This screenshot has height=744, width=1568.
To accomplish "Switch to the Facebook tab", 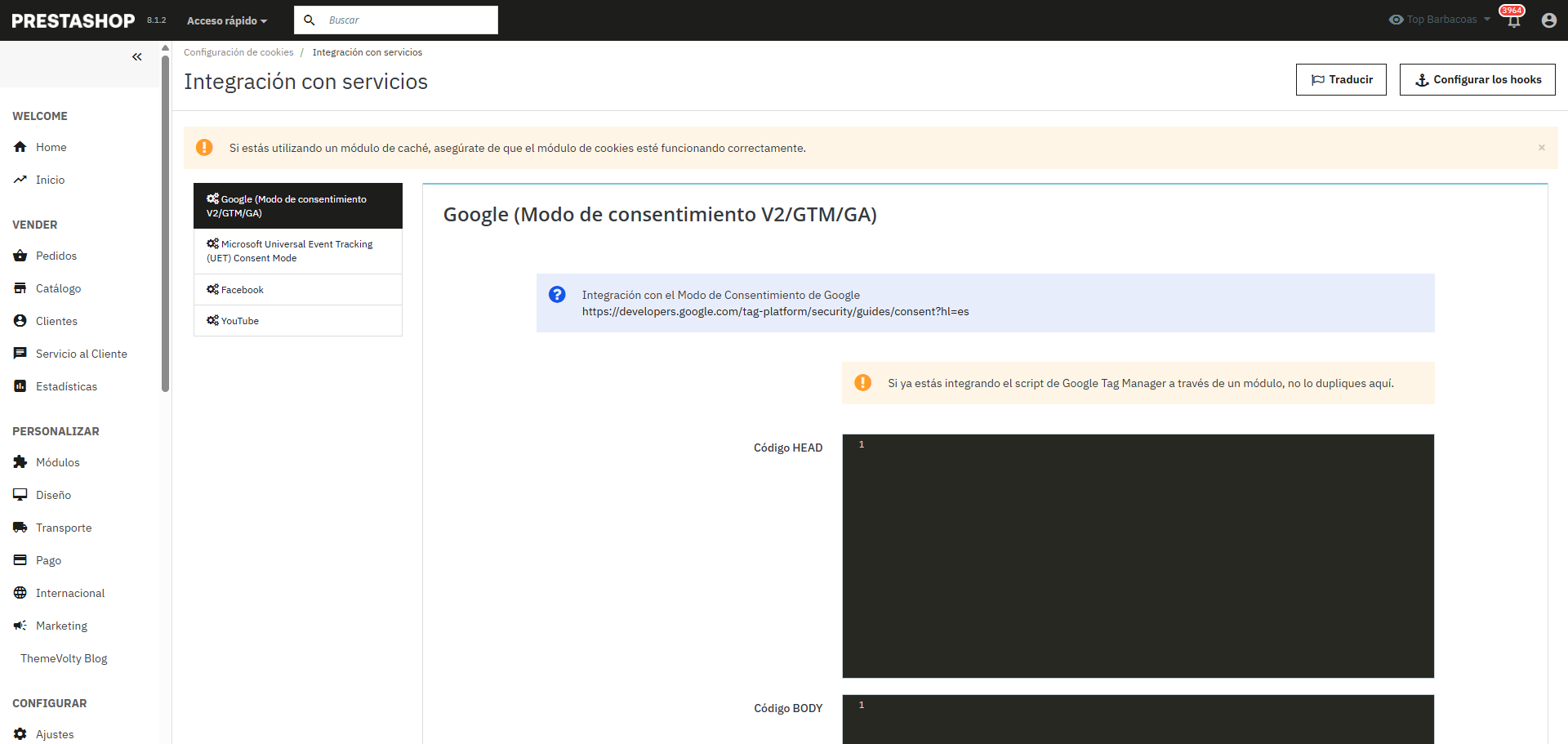I will pos(298,290).
